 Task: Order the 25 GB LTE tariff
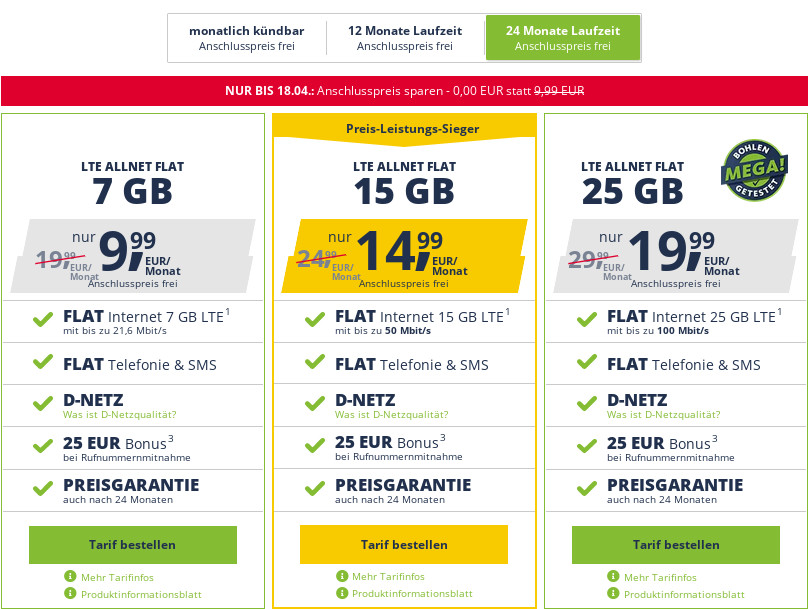676,545
